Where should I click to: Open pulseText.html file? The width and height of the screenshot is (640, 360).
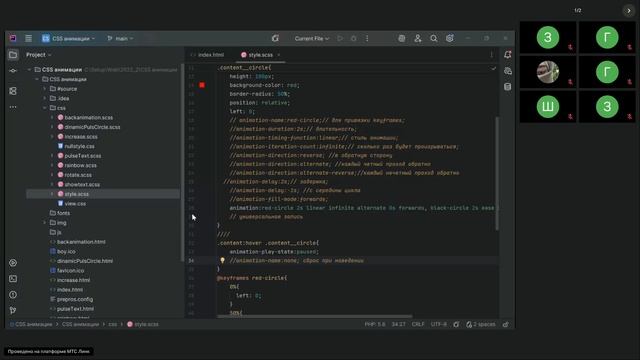75,309
